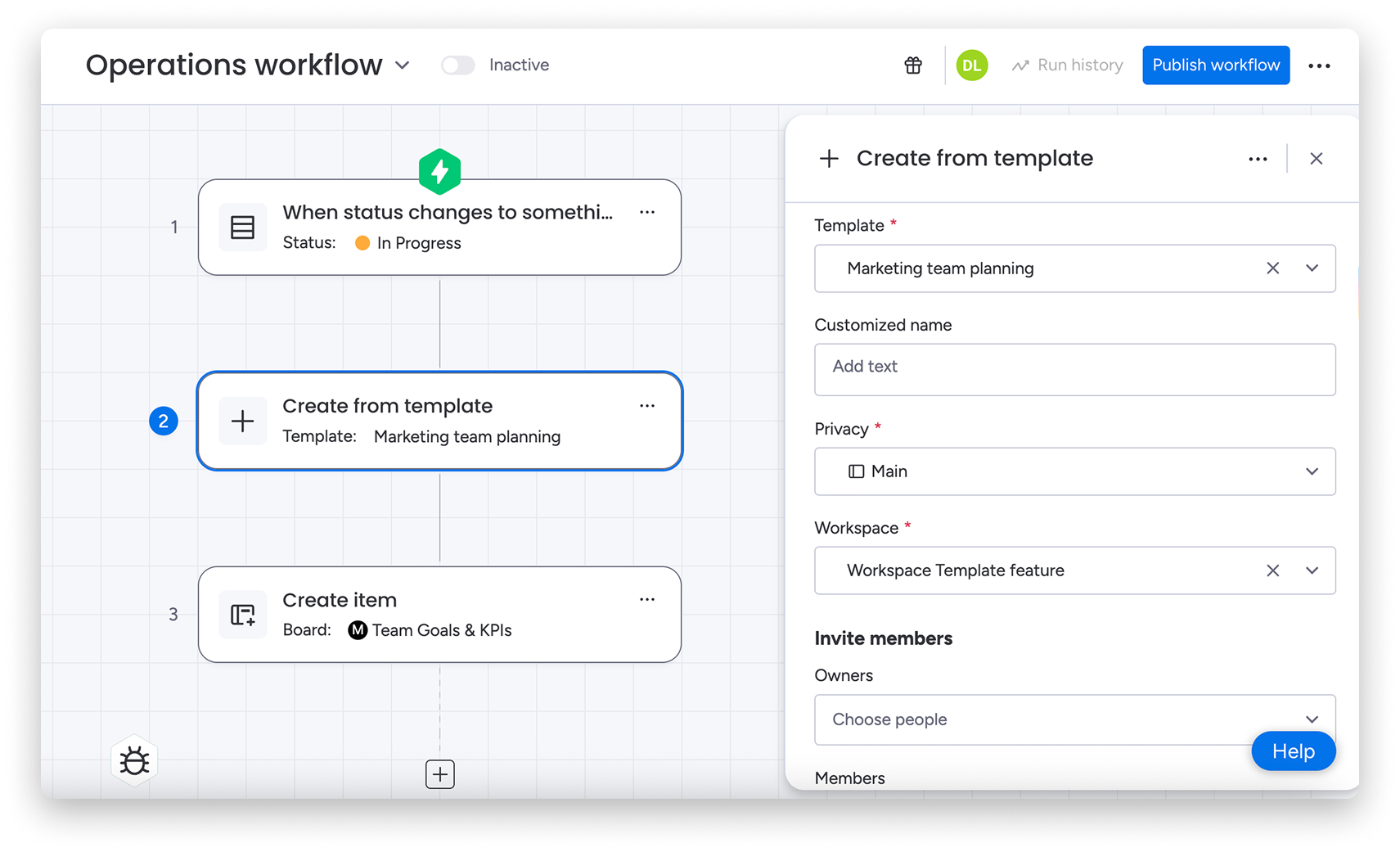Click the Publish workflow button
The width and height of the screenshot is (1400, 852).
[x=1216, y=65]
